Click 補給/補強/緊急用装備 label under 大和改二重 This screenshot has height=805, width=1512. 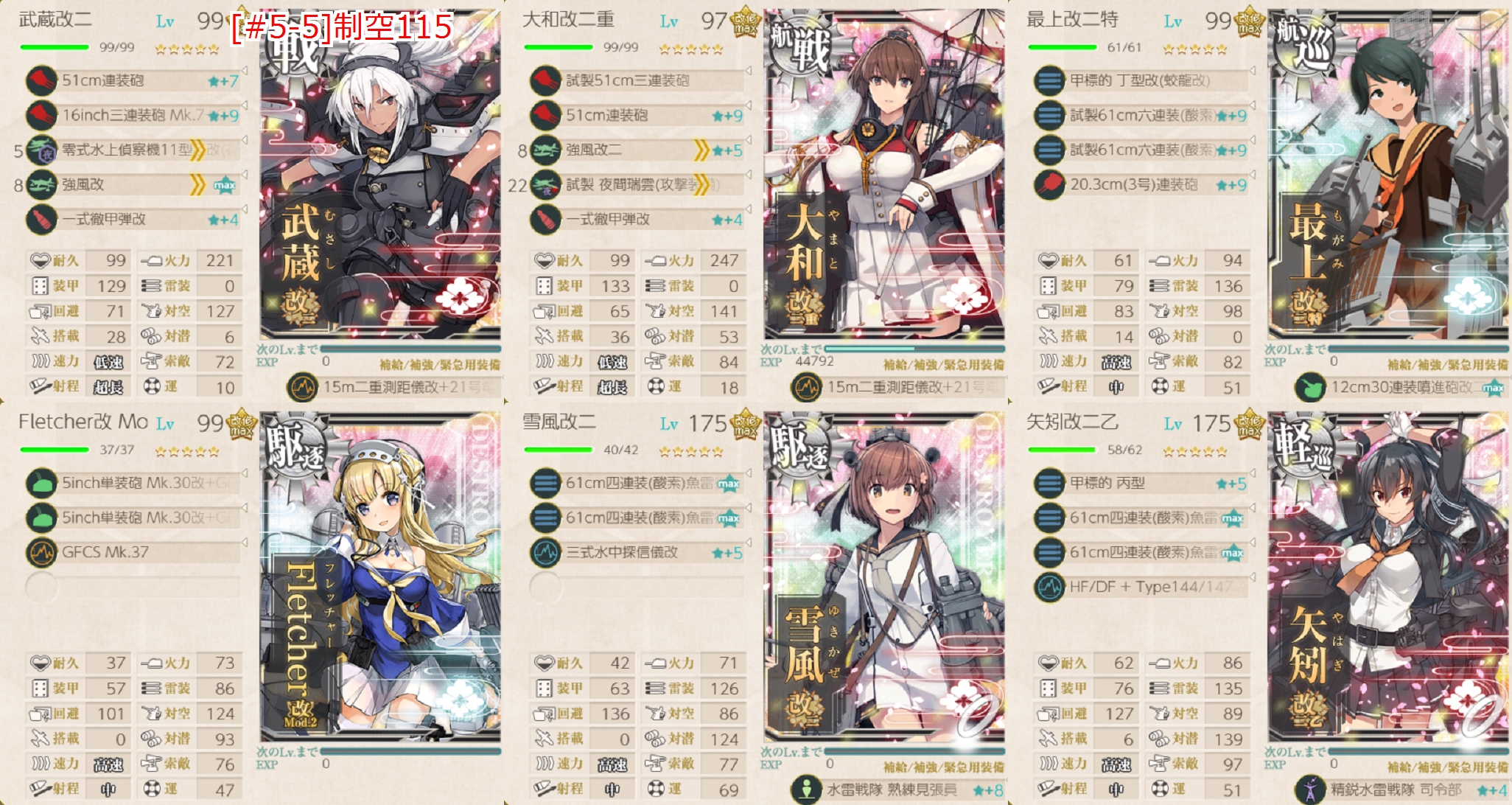[943, 364]
